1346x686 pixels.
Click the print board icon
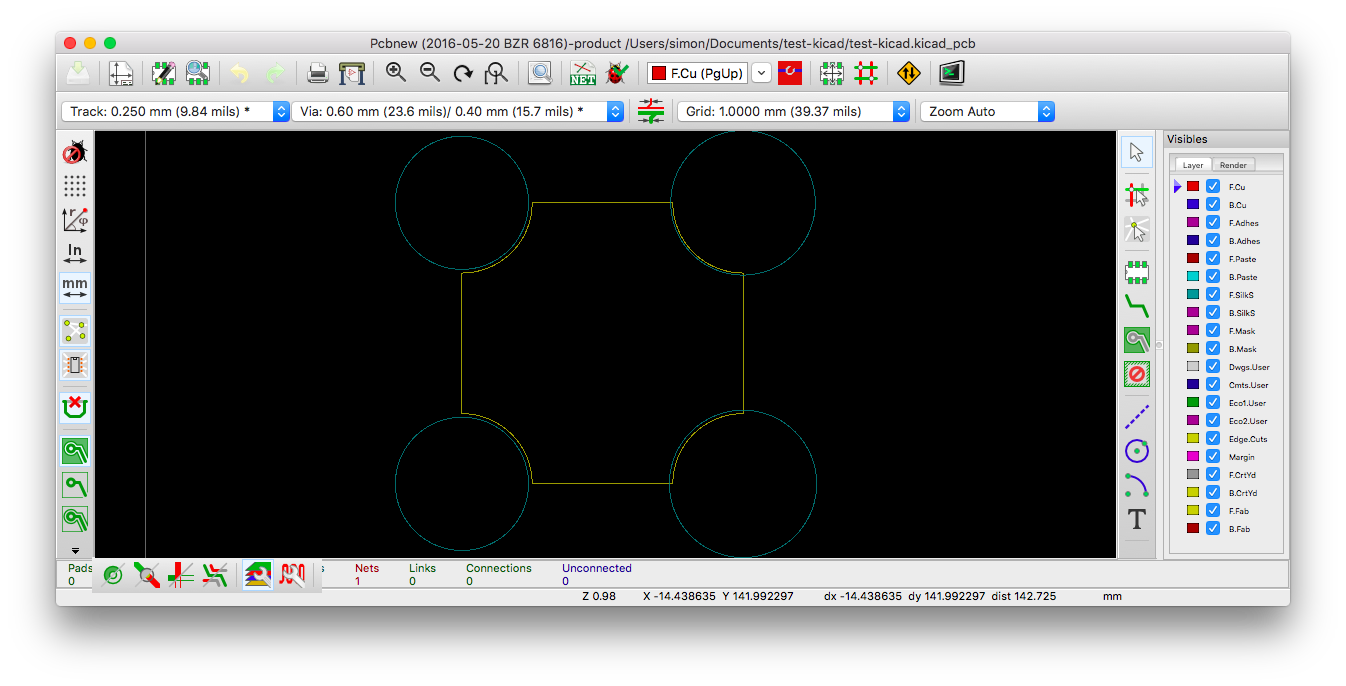point(317,73)
